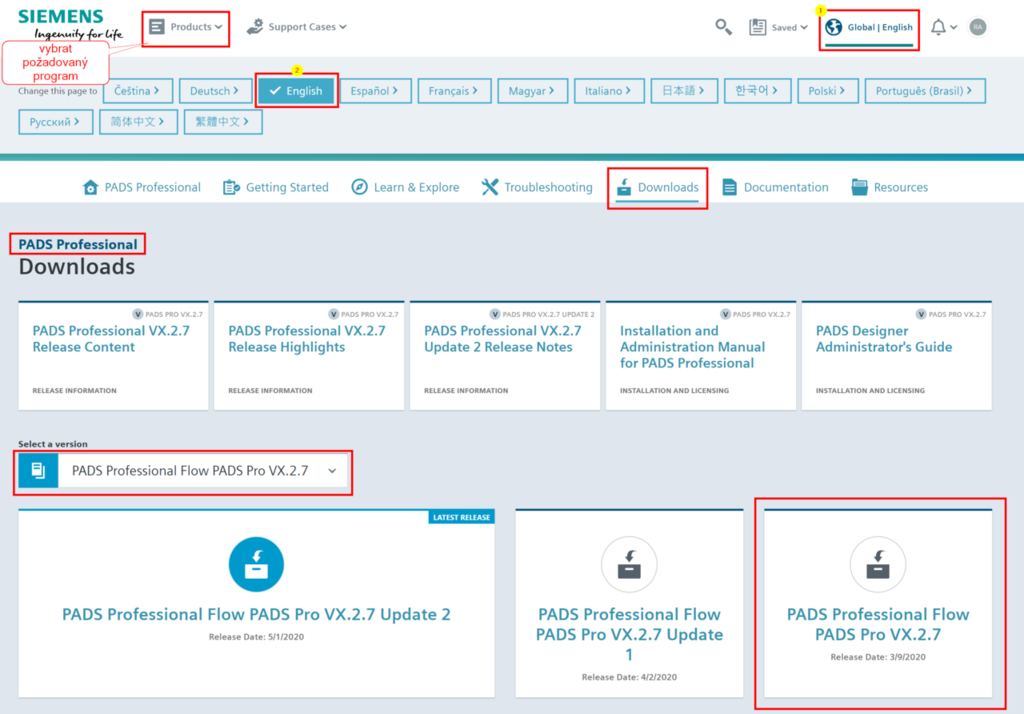Open the Resources tab
The width and height of the screenshot is (1024, 714).
(889, 187)
